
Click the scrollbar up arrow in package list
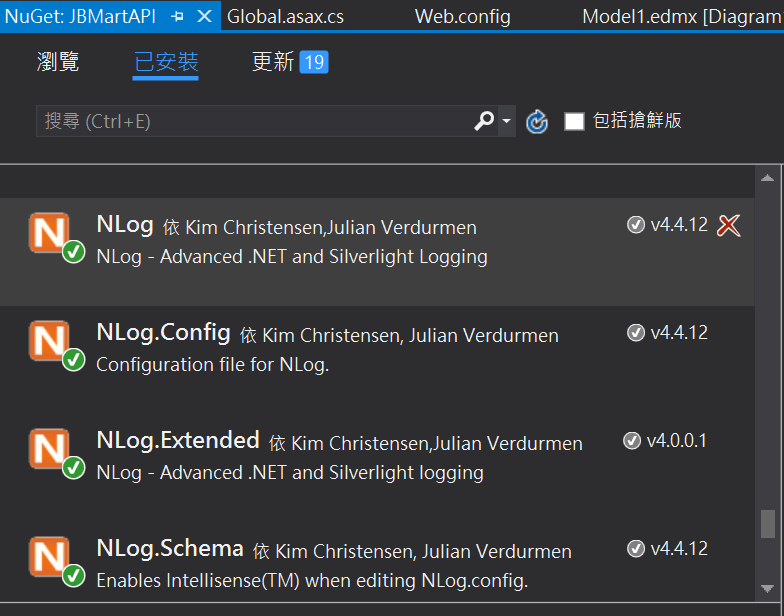tap(767, 178)
